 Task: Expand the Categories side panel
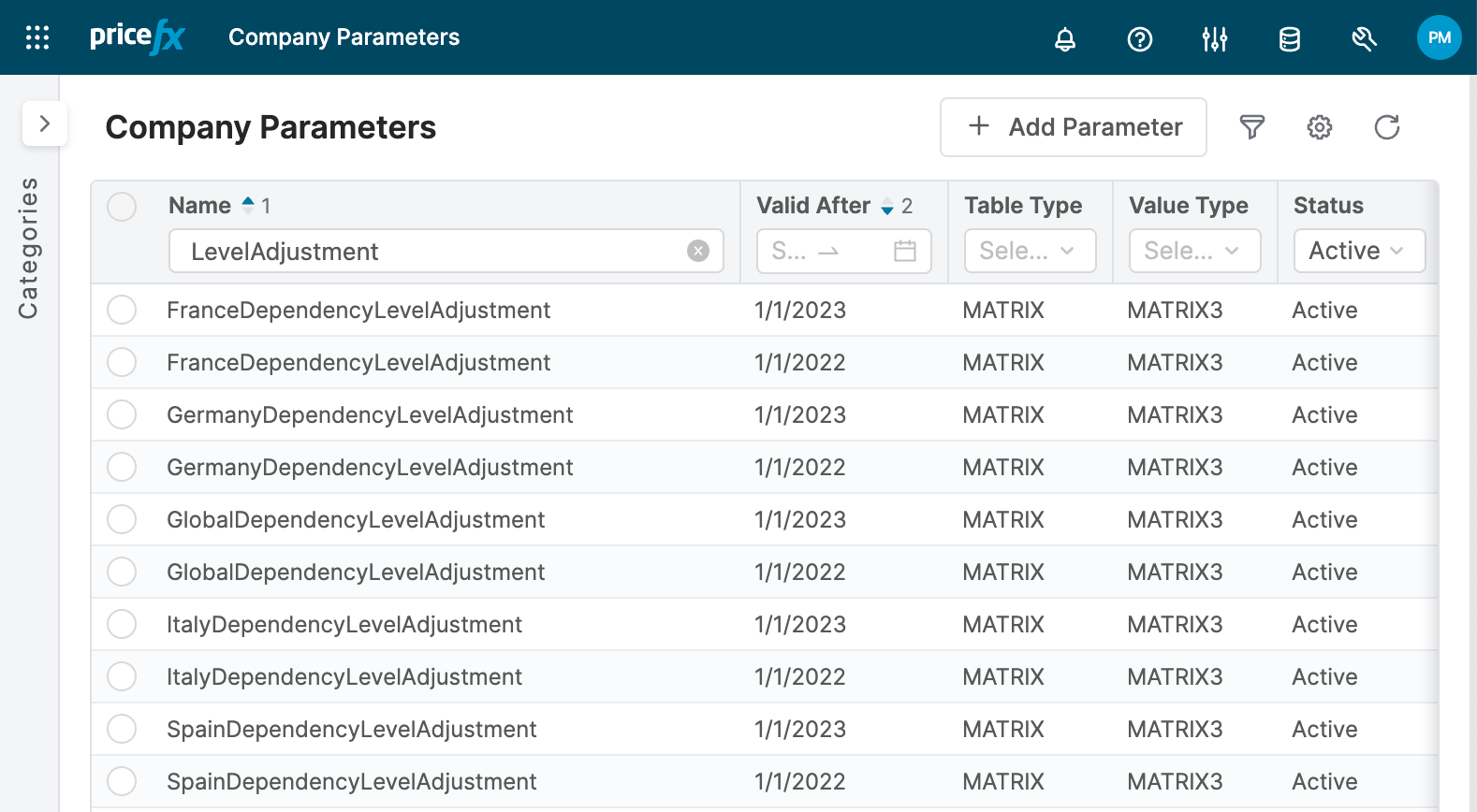(x=44, y=123)
